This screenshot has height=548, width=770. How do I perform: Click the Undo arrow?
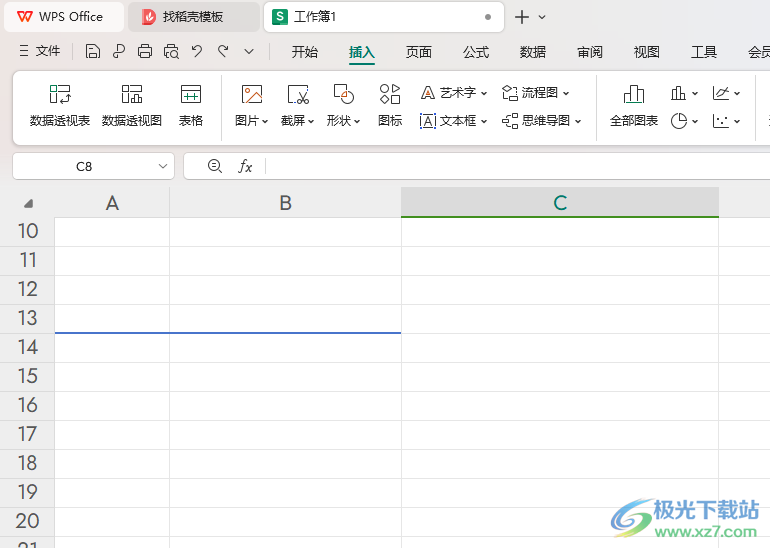click(x=197, y=51)
